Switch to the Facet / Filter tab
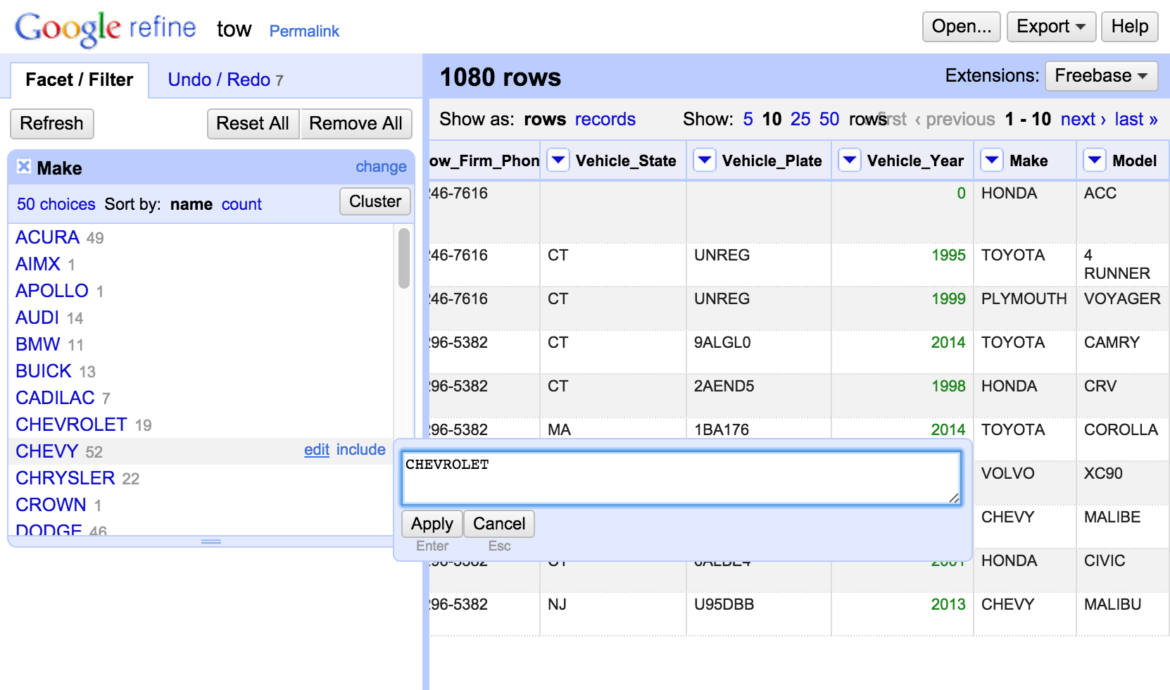1170x690 pixels. [x=79, y=80]
